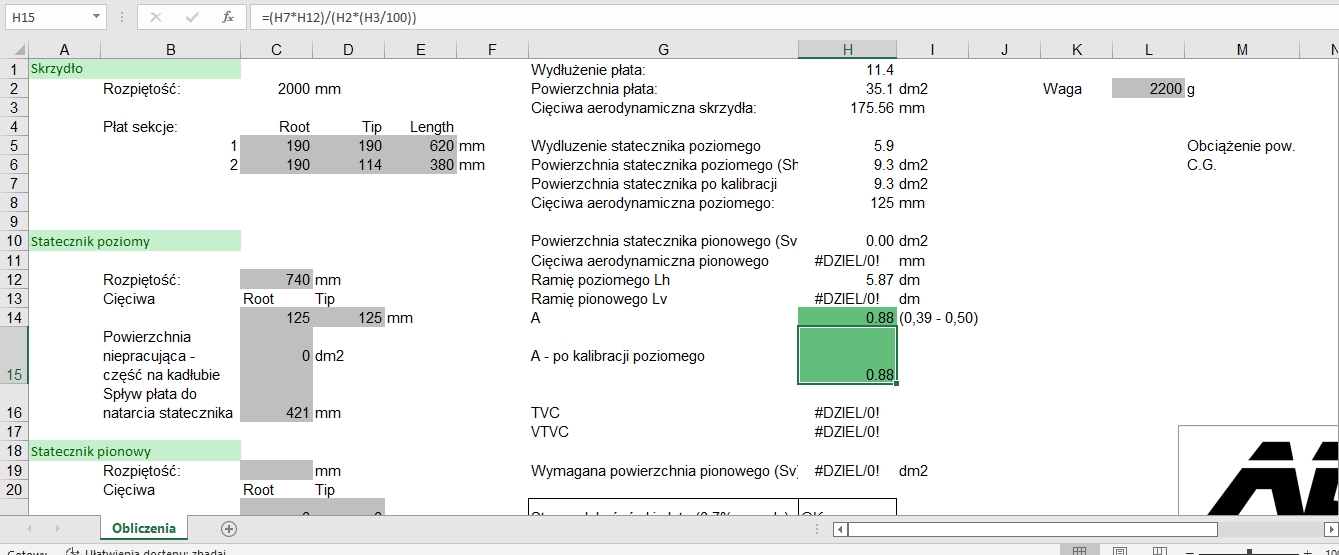Select the green Statecznik pionowy header cell
The height and width of the screenshot is (555, 1339).
click(135, 451)
